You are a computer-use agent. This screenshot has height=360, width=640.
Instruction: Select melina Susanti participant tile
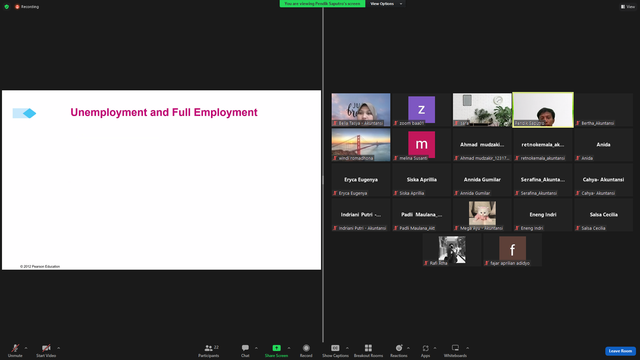421,144
